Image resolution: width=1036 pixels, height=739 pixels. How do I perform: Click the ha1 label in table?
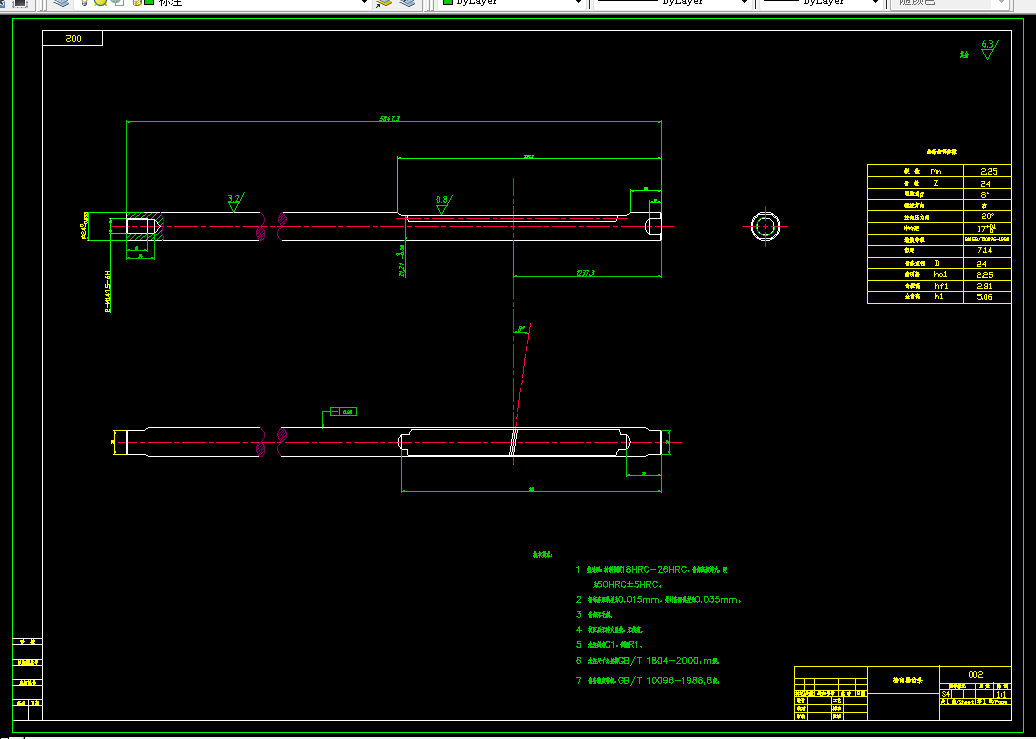coord(940,274)
